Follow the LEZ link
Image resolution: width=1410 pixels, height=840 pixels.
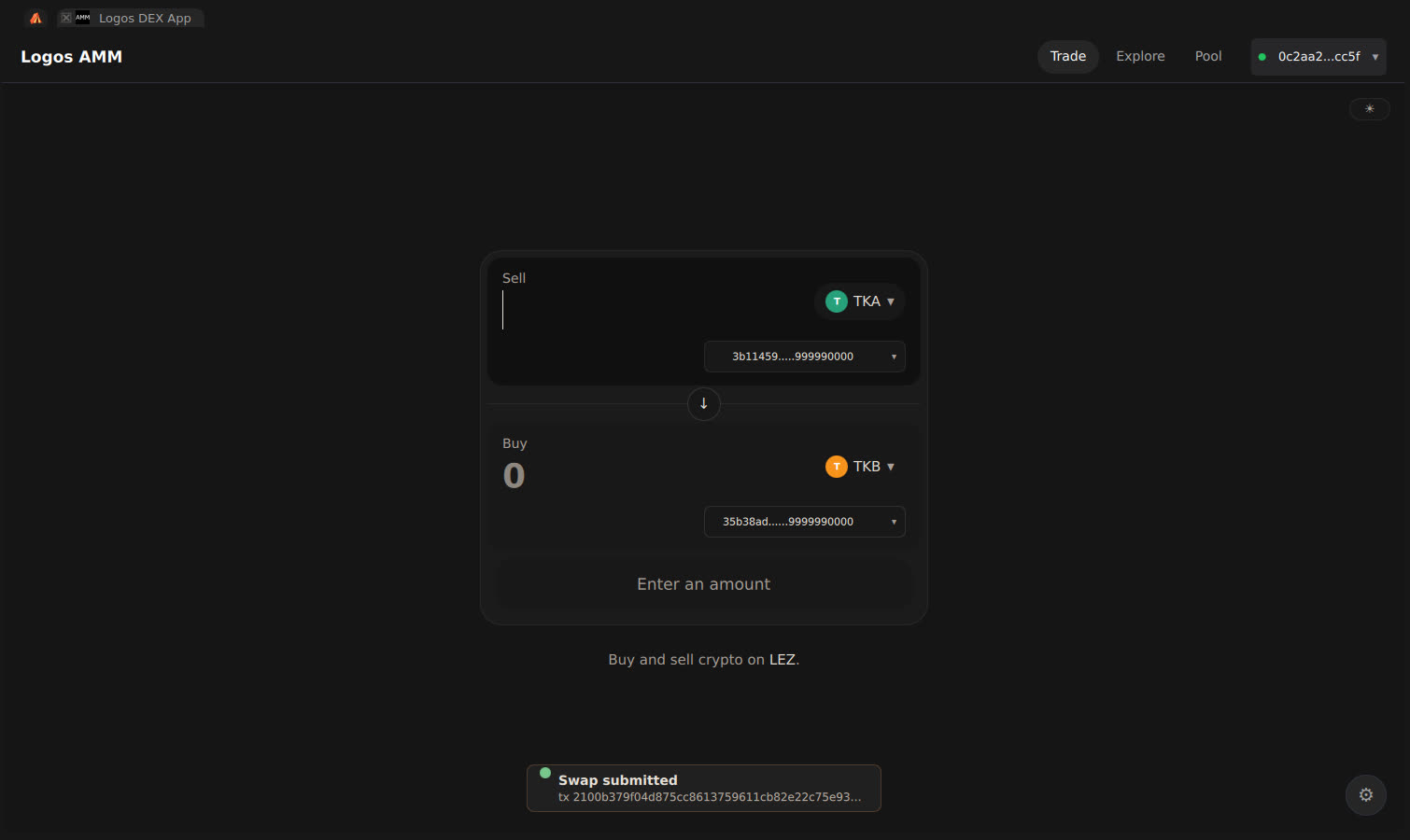click(783, 660)
